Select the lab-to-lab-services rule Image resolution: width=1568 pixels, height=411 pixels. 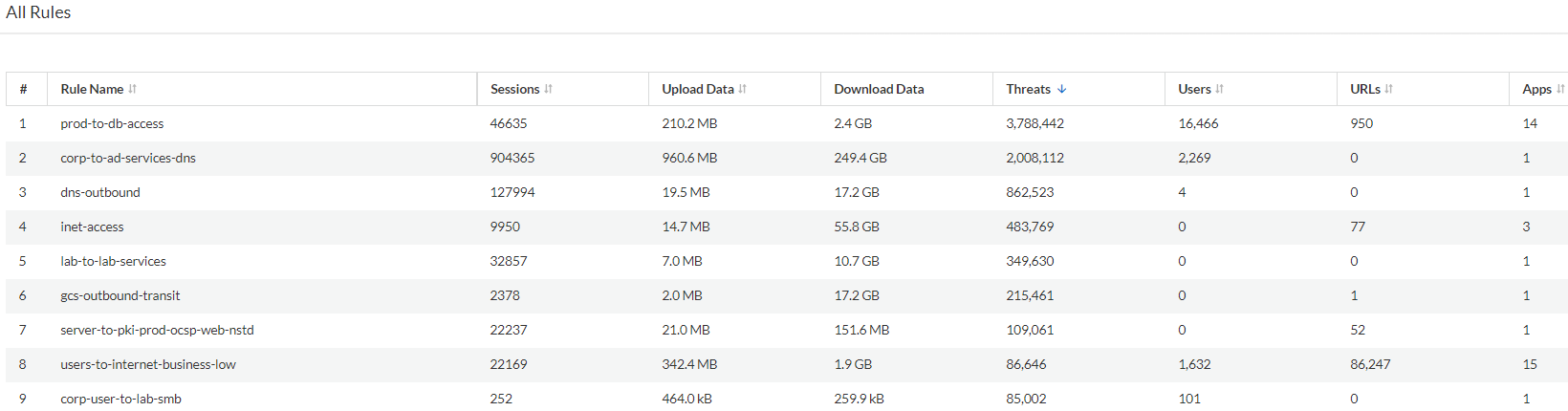tap(113, 261)
